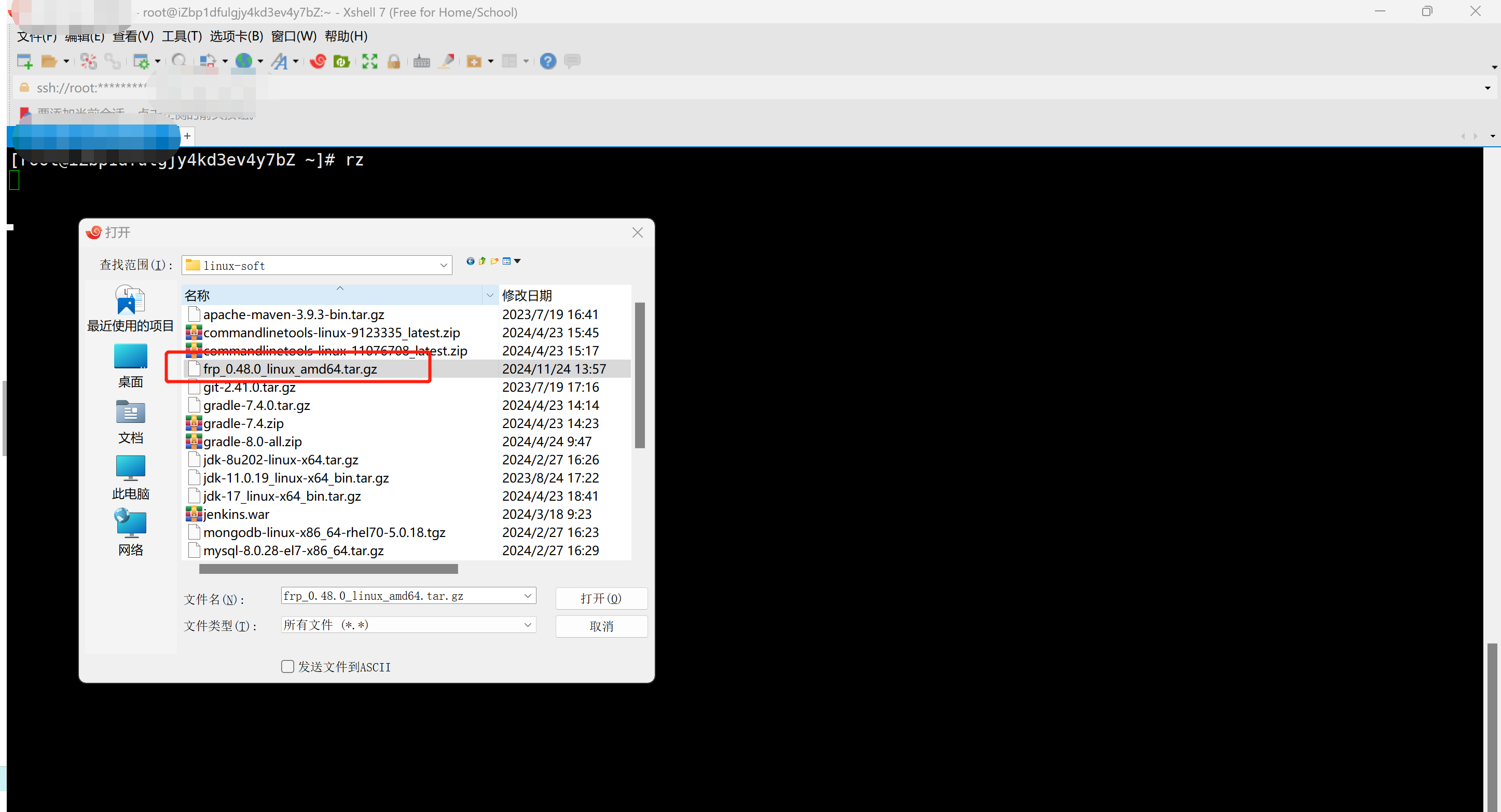Click the Up One Level folder icon
Image resolution: width=1501 pixels, height=812 pixels.
[482, 261]
